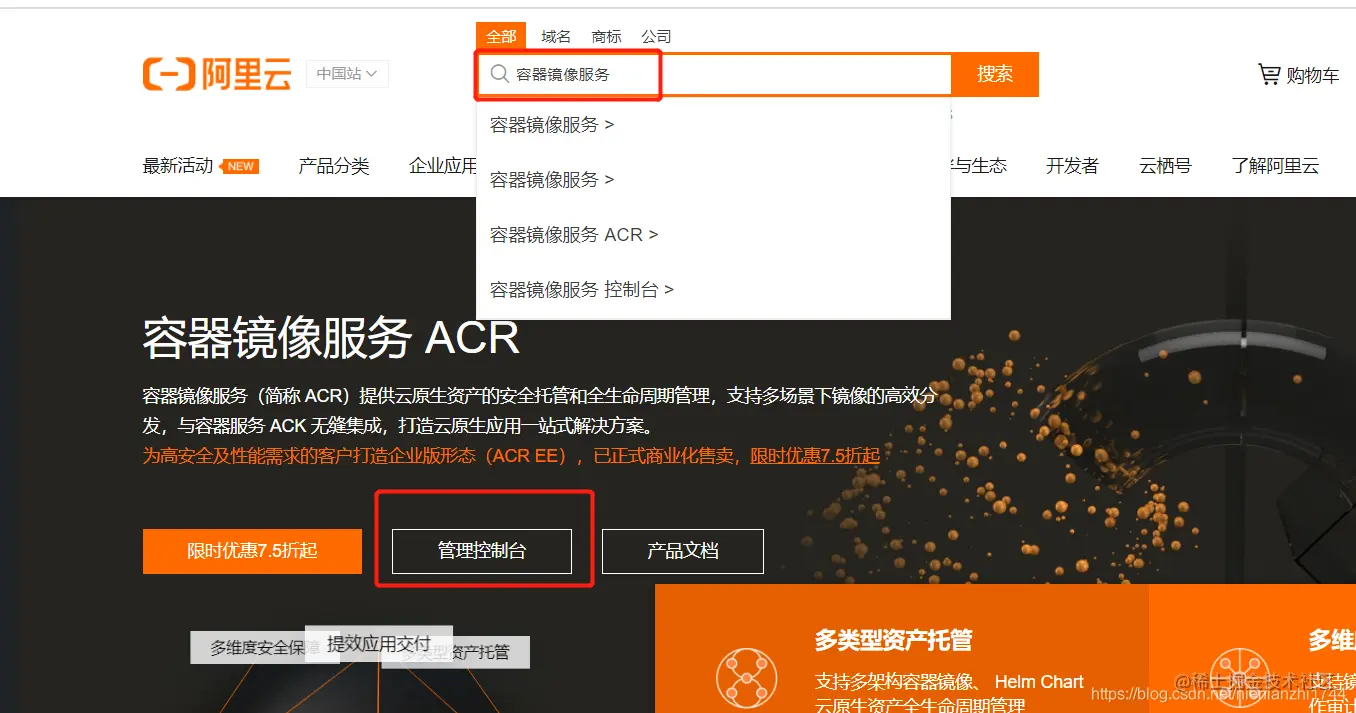Select the 商标 search tab
The width and height of the screenshot is (1356, 713).
606,36
